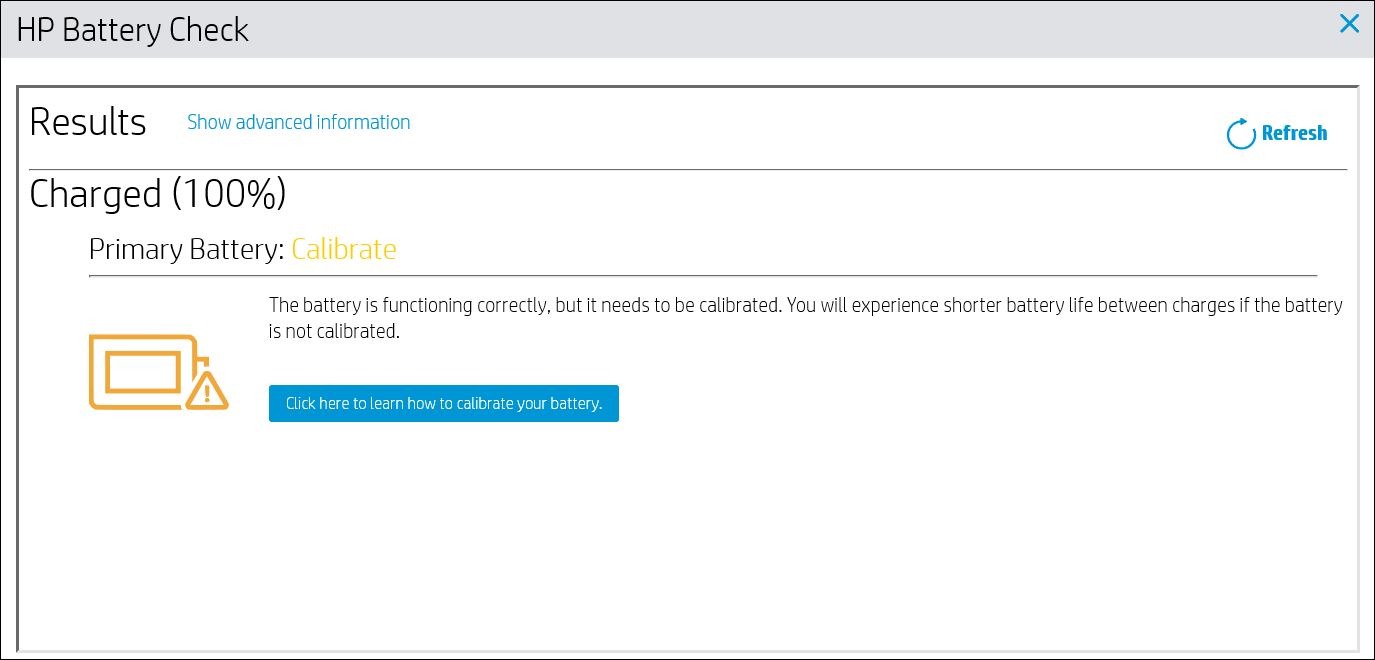Viewport: 1375px width, 660px height.
Task: Click the battery warning icon
Action: (x=159, y=372)
